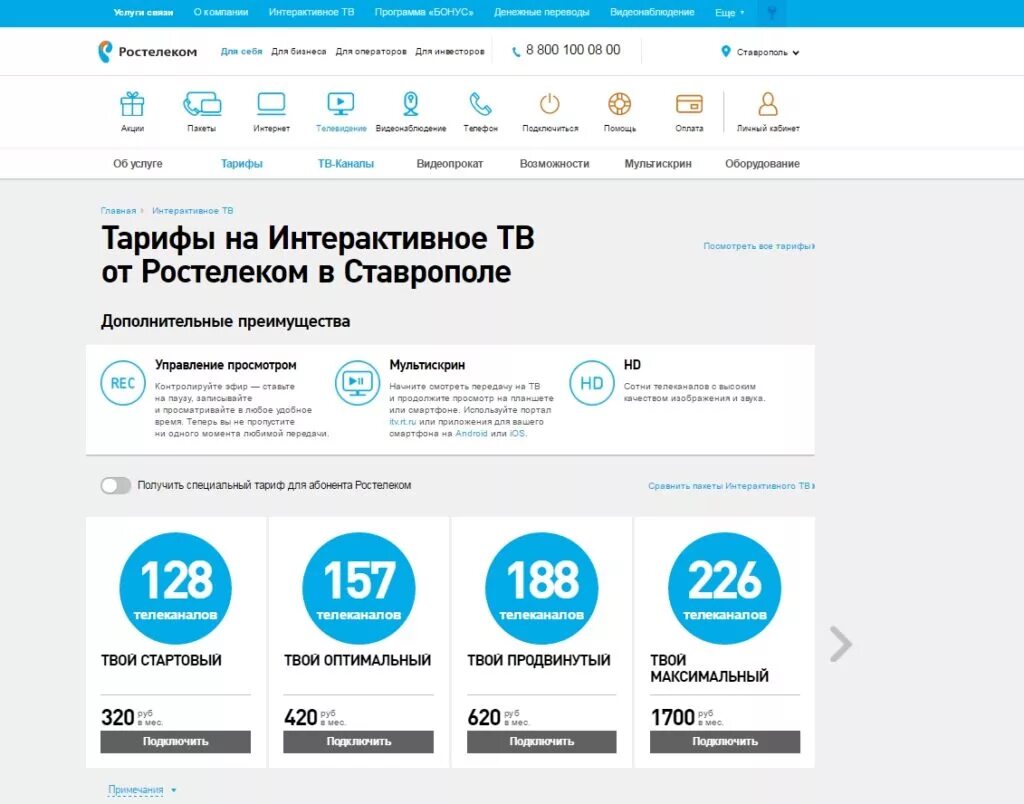
Task: Click the ТВОЙ ПРОДВИНУТЫЙ tariff title
Action: click(539, 660)
